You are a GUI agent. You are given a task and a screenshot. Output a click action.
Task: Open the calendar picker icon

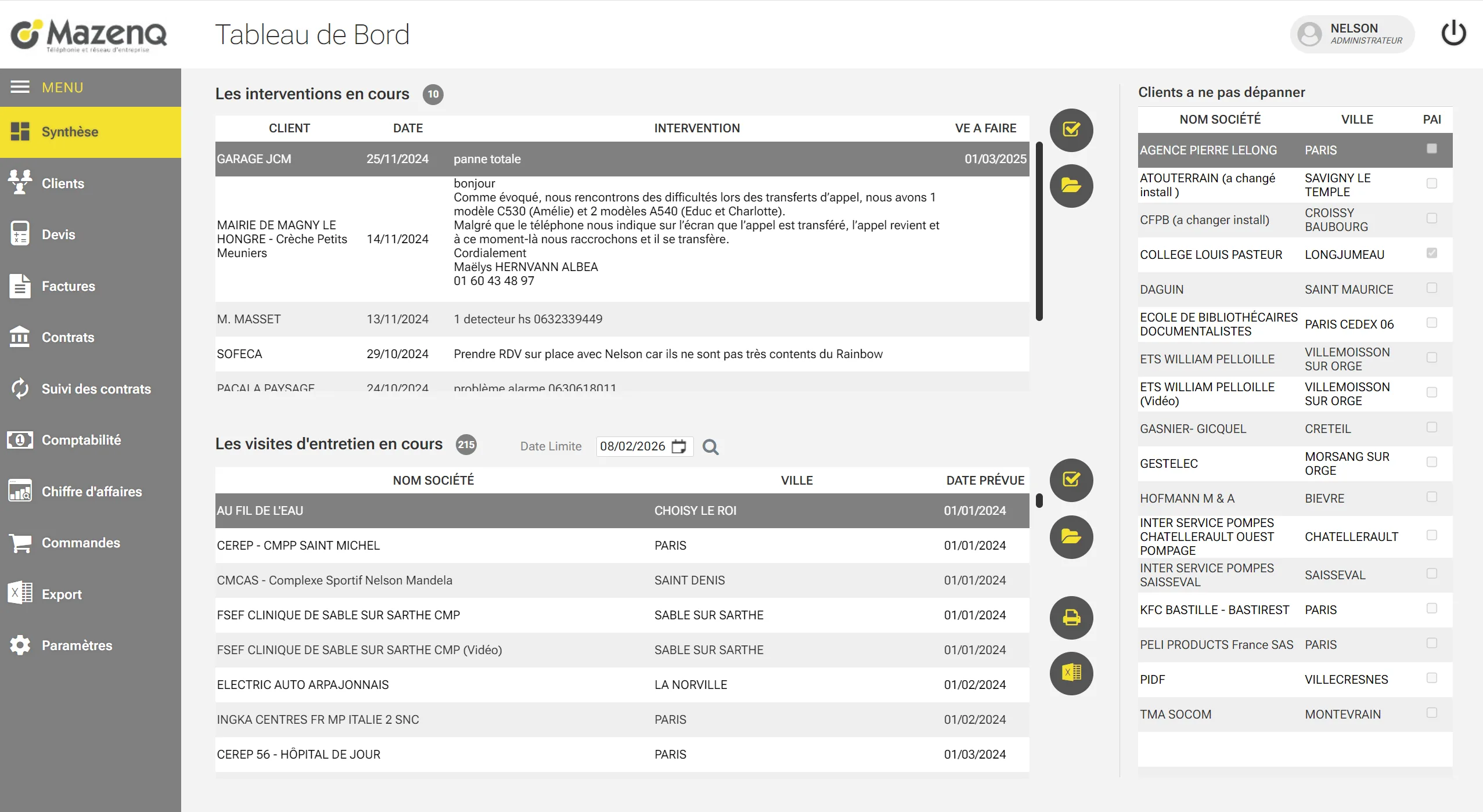(x=679, y=446)
